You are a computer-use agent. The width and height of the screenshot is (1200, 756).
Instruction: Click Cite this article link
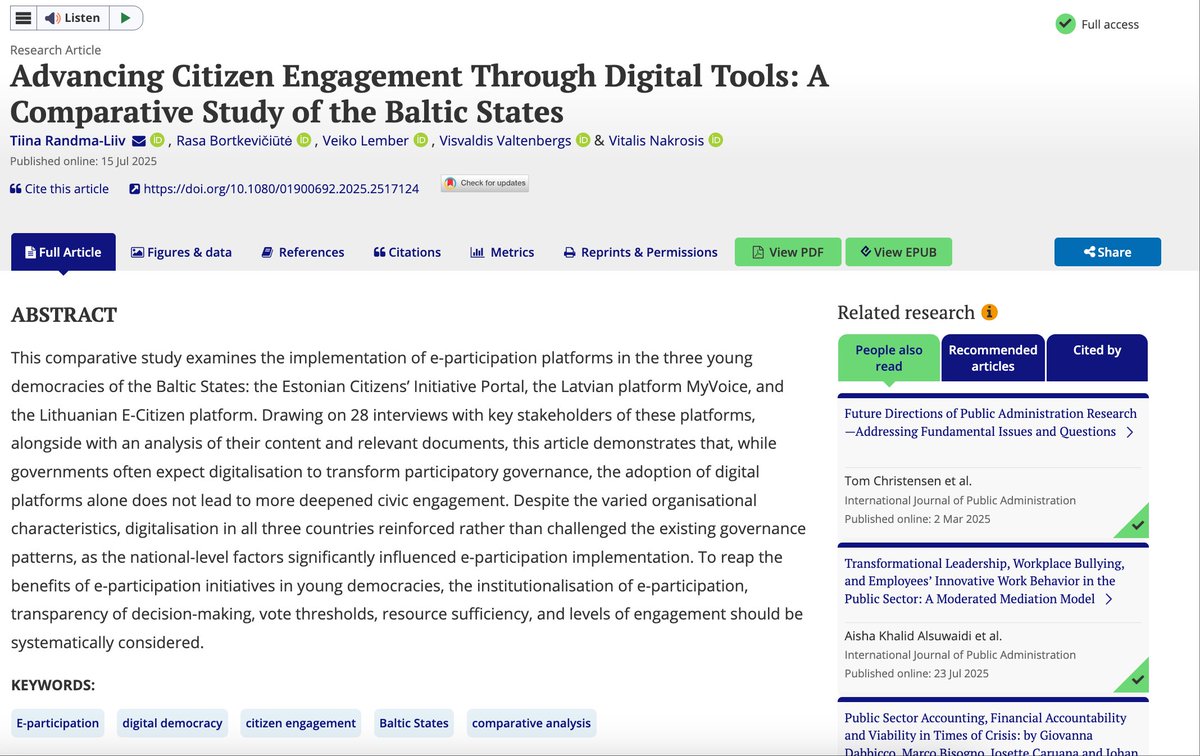(59, 189)
